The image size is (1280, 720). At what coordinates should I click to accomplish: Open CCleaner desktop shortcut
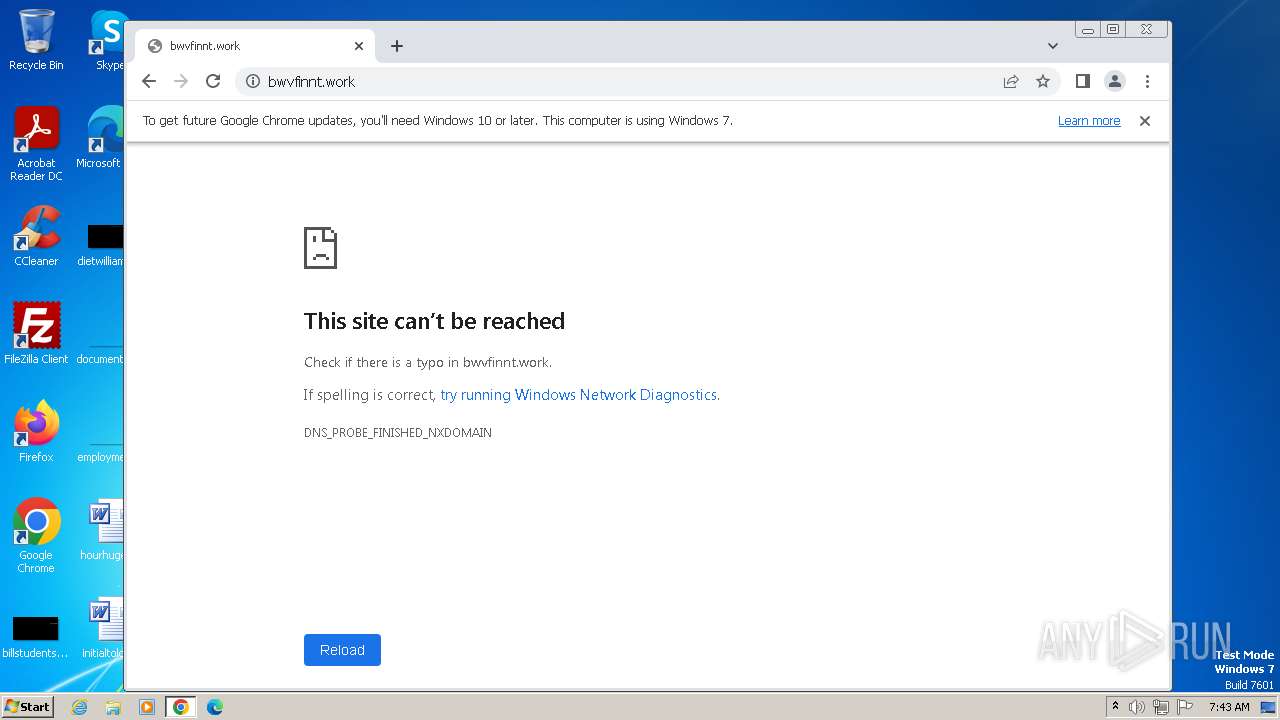36,236
